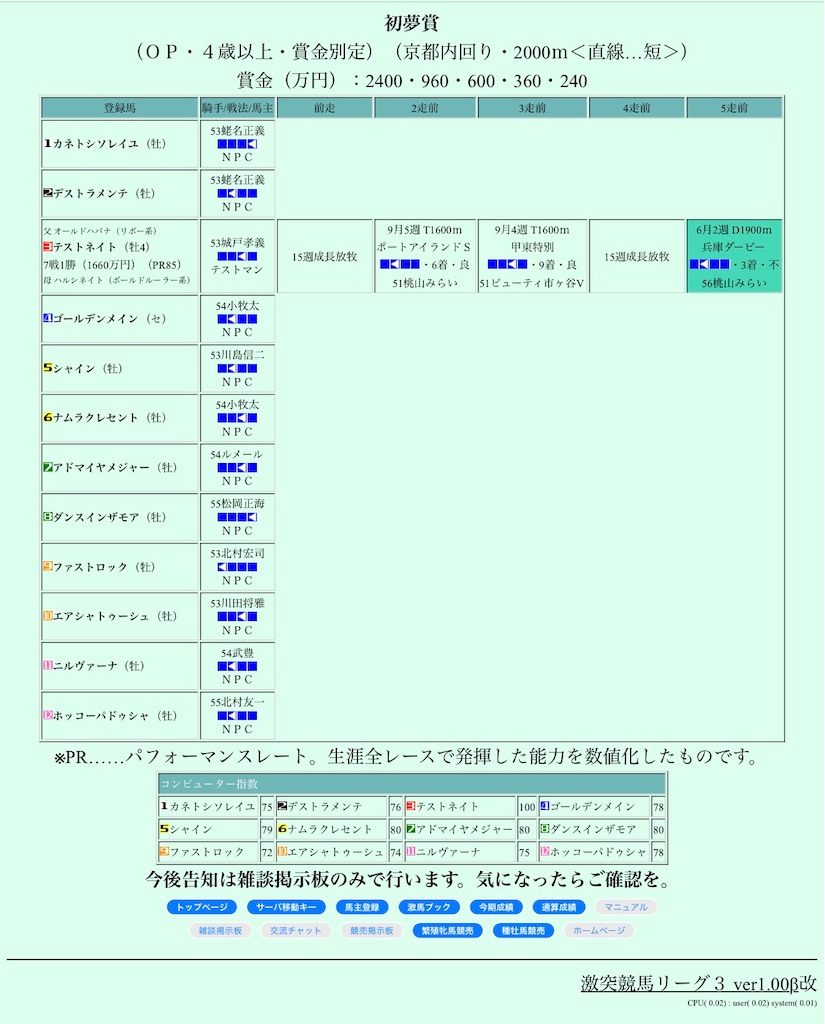The height and width of the screenshot is (1024, 825).
Task: Open the 競売掲示板 button
Action: (372, 931)
